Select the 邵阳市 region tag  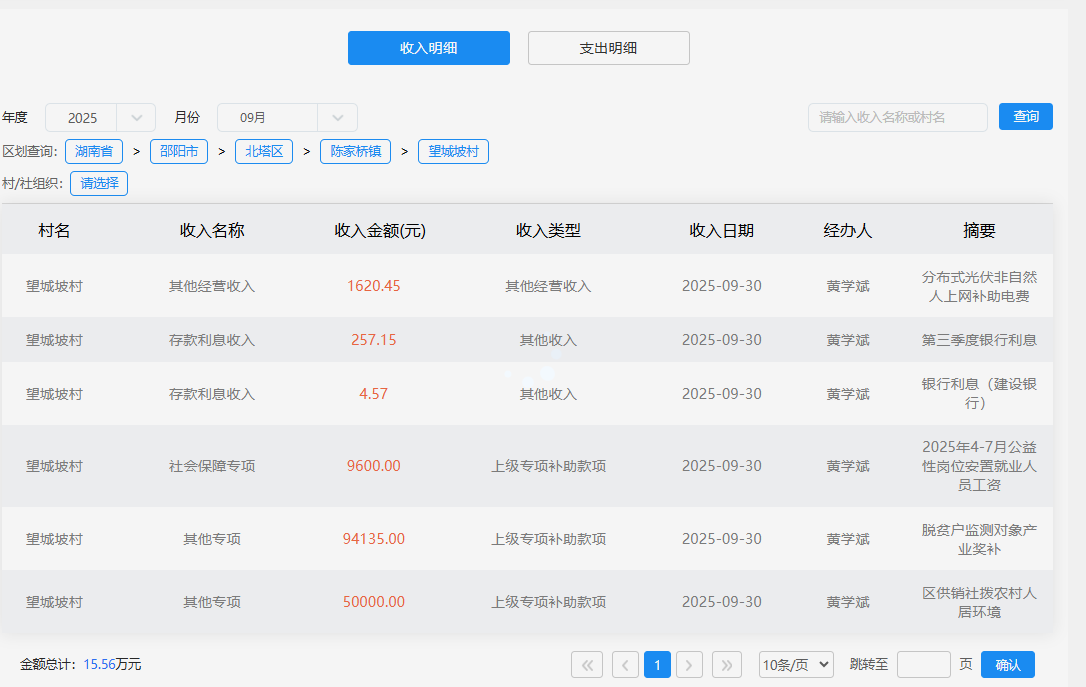[x=179, y=152]
